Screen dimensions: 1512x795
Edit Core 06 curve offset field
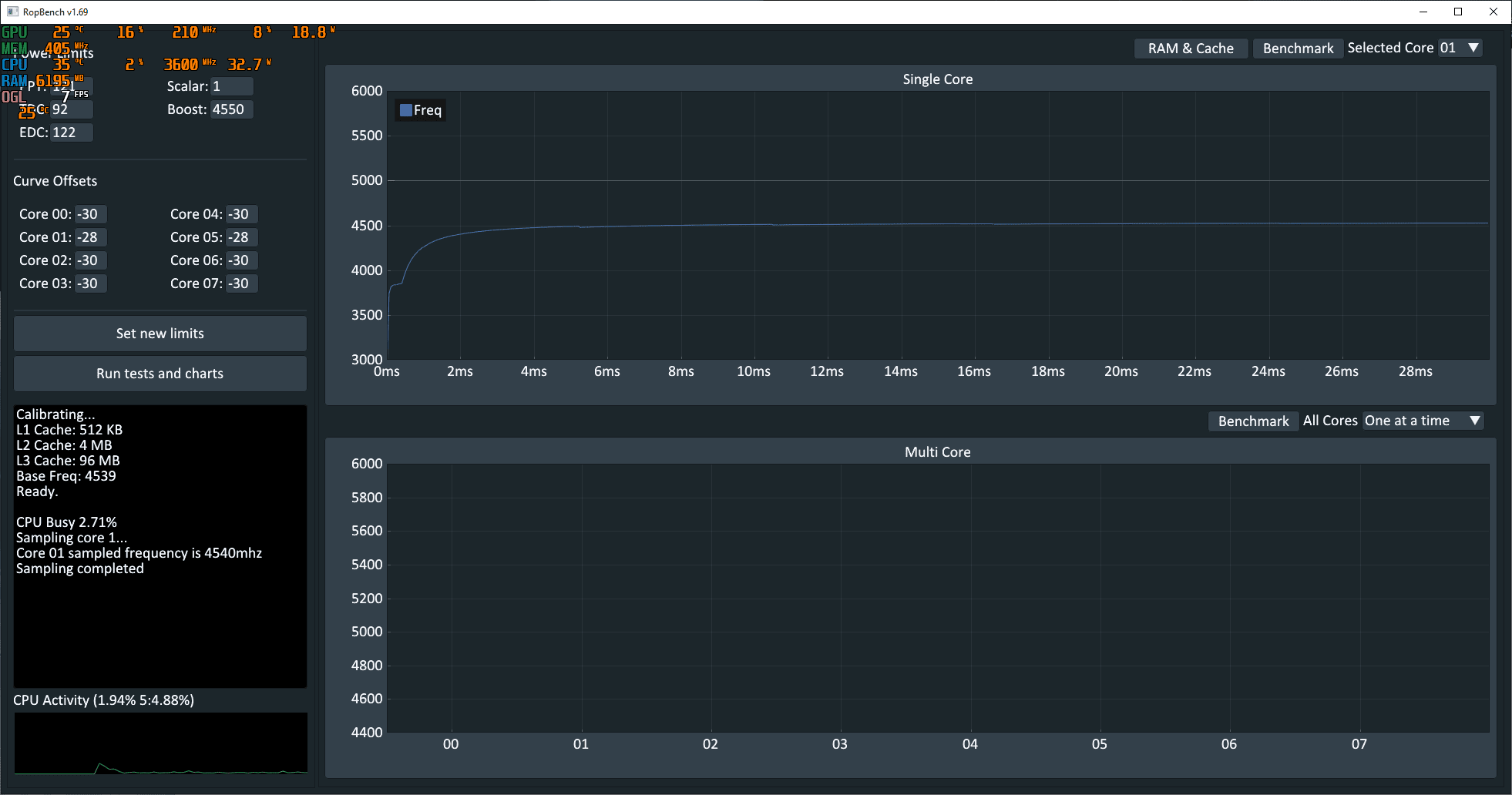pos(242,260)
